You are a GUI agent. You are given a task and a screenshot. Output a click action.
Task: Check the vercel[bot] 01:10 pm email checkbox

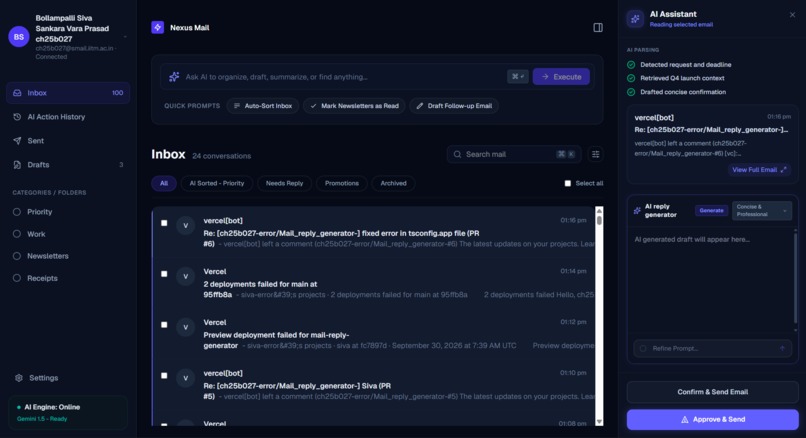[x=164, y=375]
